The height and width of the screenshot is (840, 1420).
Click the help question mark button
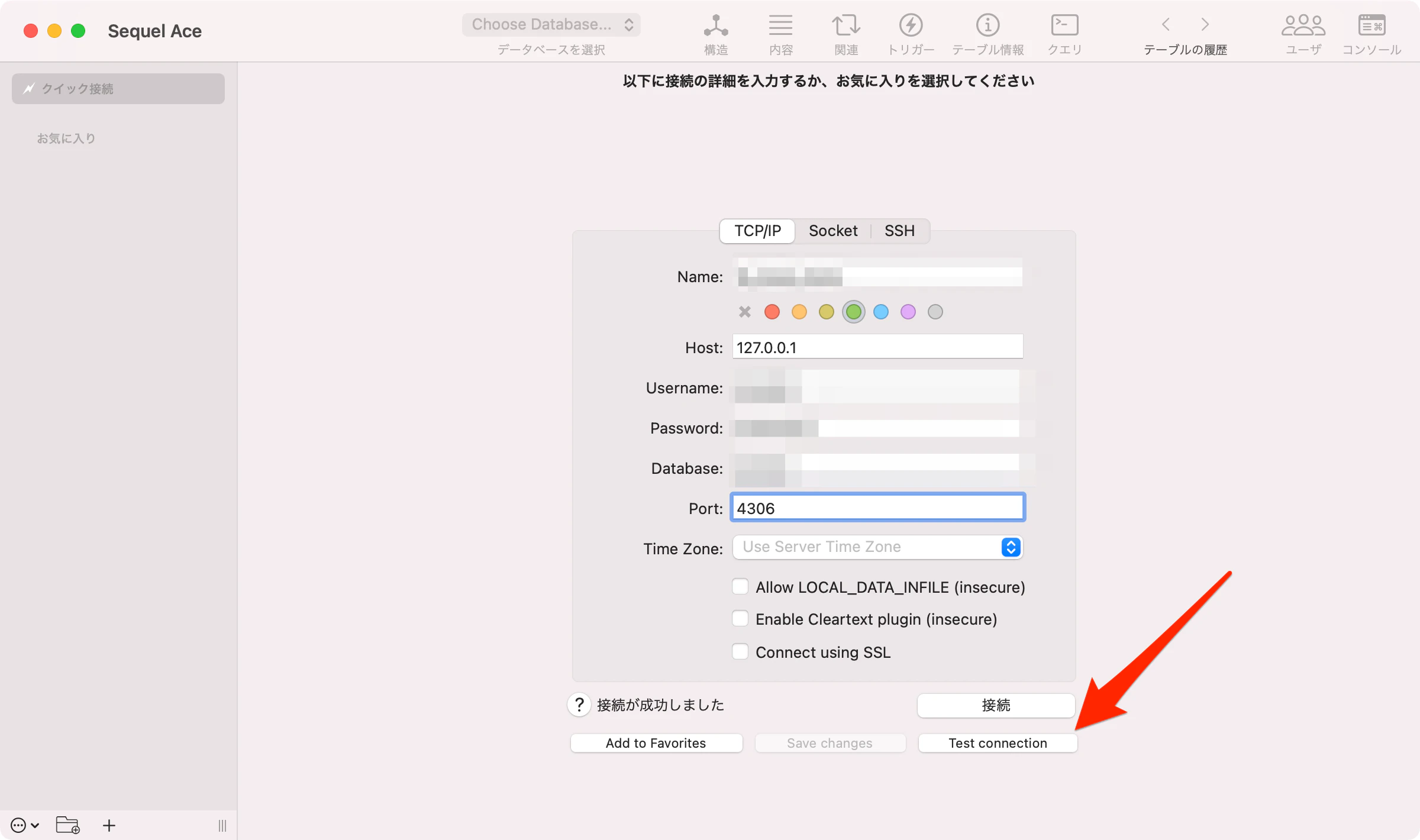coord(579,705)
